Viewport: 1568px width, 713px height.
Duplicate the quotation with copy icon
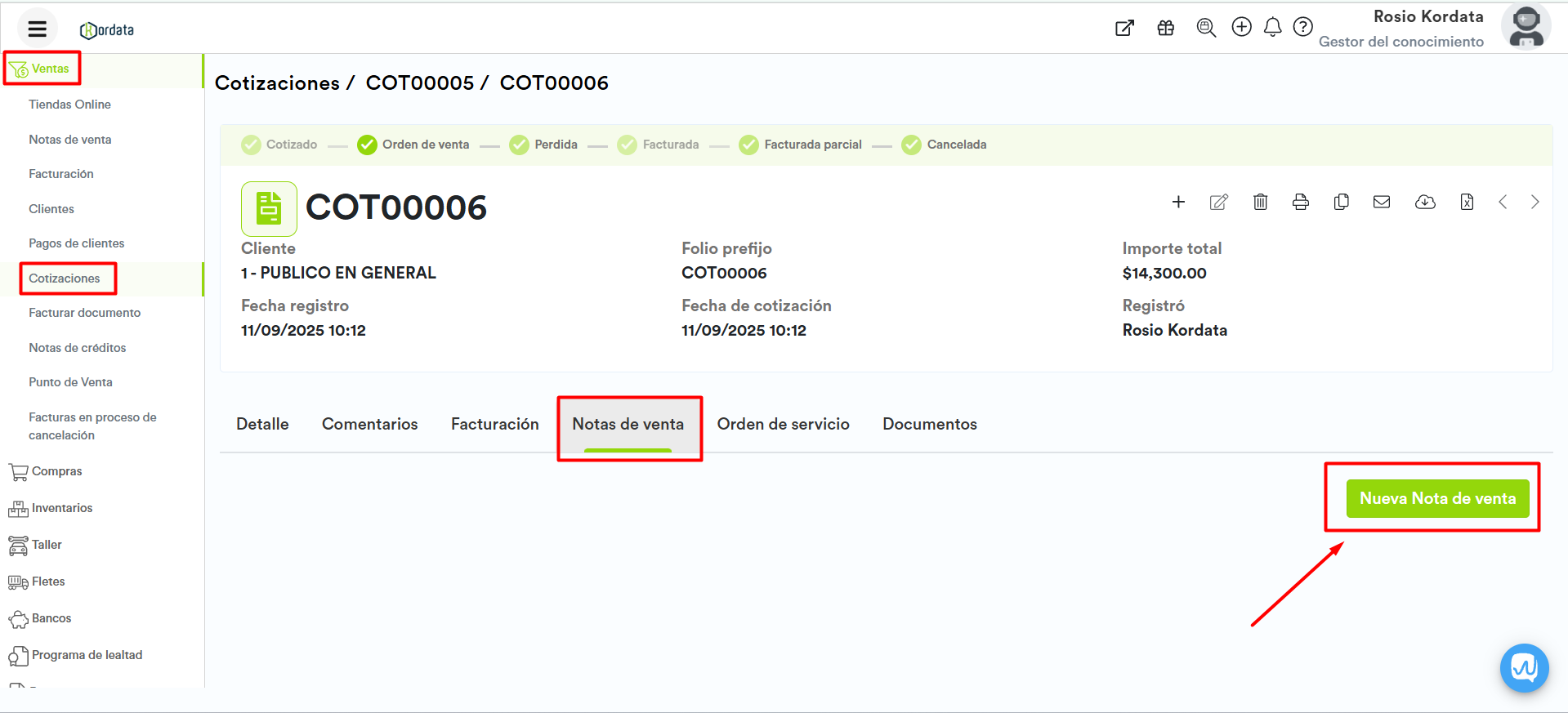1341,202
